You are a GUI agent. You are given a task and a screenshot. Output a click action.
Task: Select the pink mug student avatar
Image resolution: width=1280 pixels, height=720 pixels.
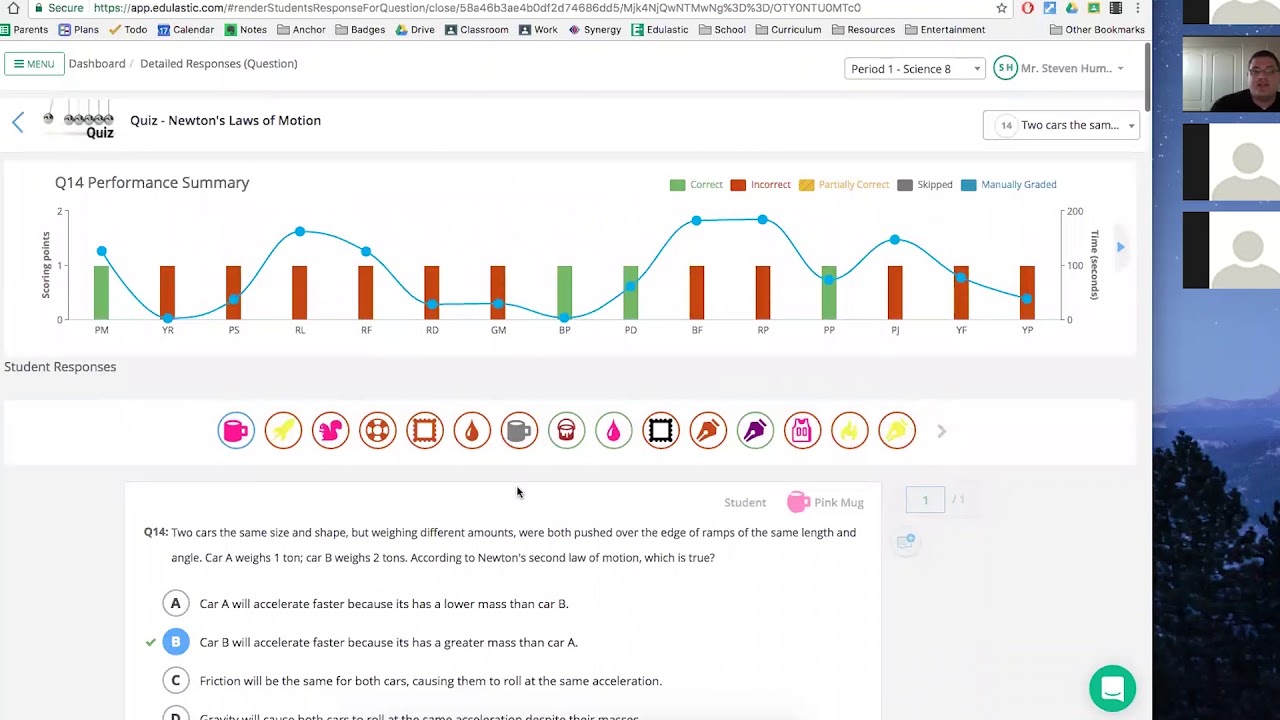(x=236, y=430)
